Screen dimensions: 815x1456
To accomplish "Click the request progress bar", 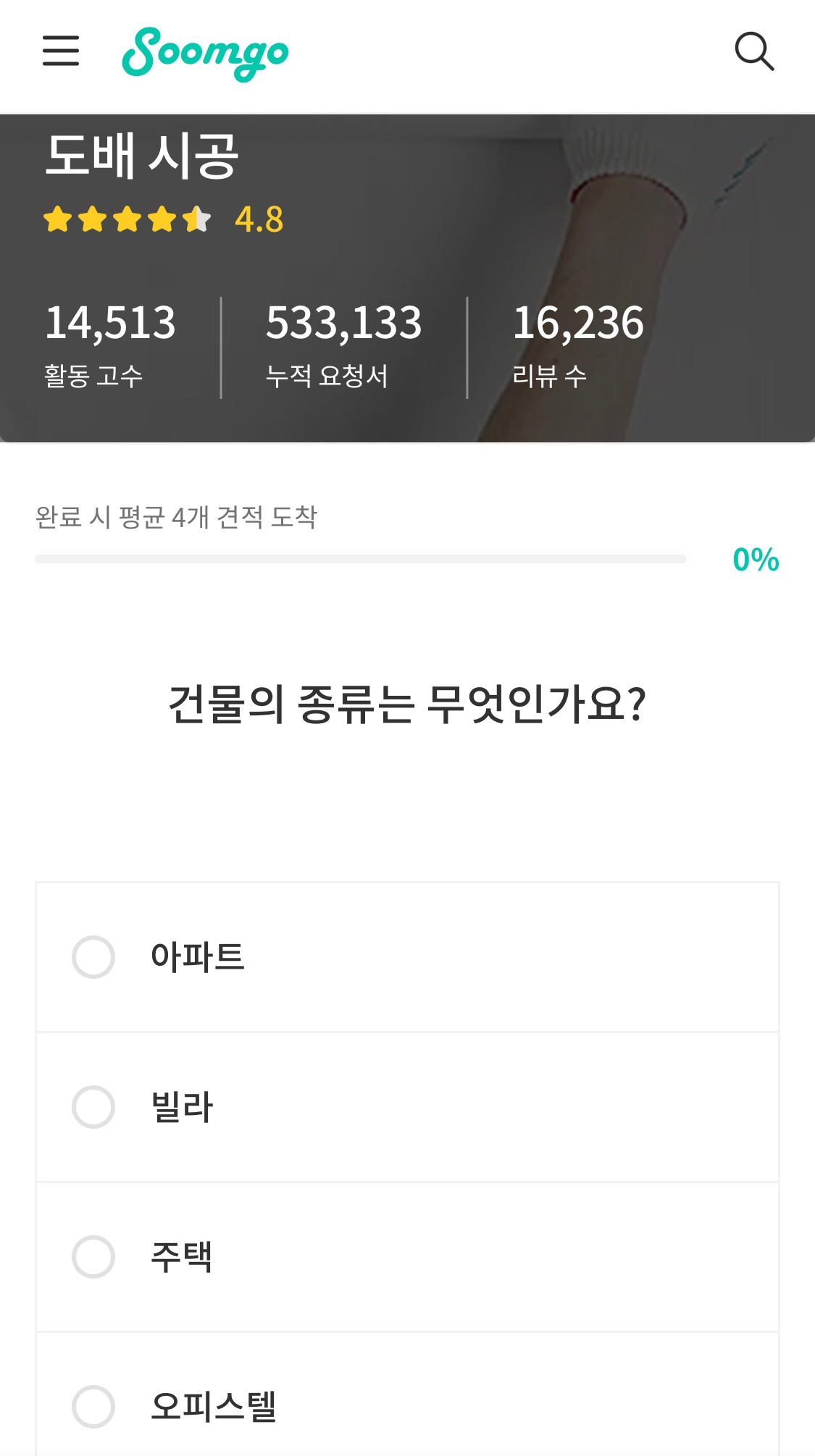I will coord(361,559).
